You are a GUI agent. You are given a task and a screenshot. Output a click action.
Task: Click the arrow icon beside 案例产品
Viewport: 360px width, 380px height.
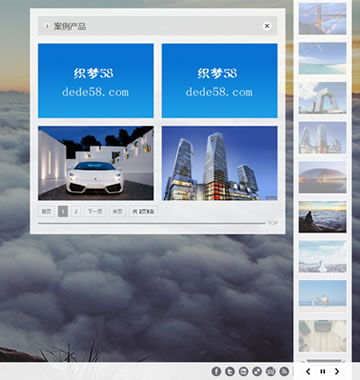[x=47, y=26]
